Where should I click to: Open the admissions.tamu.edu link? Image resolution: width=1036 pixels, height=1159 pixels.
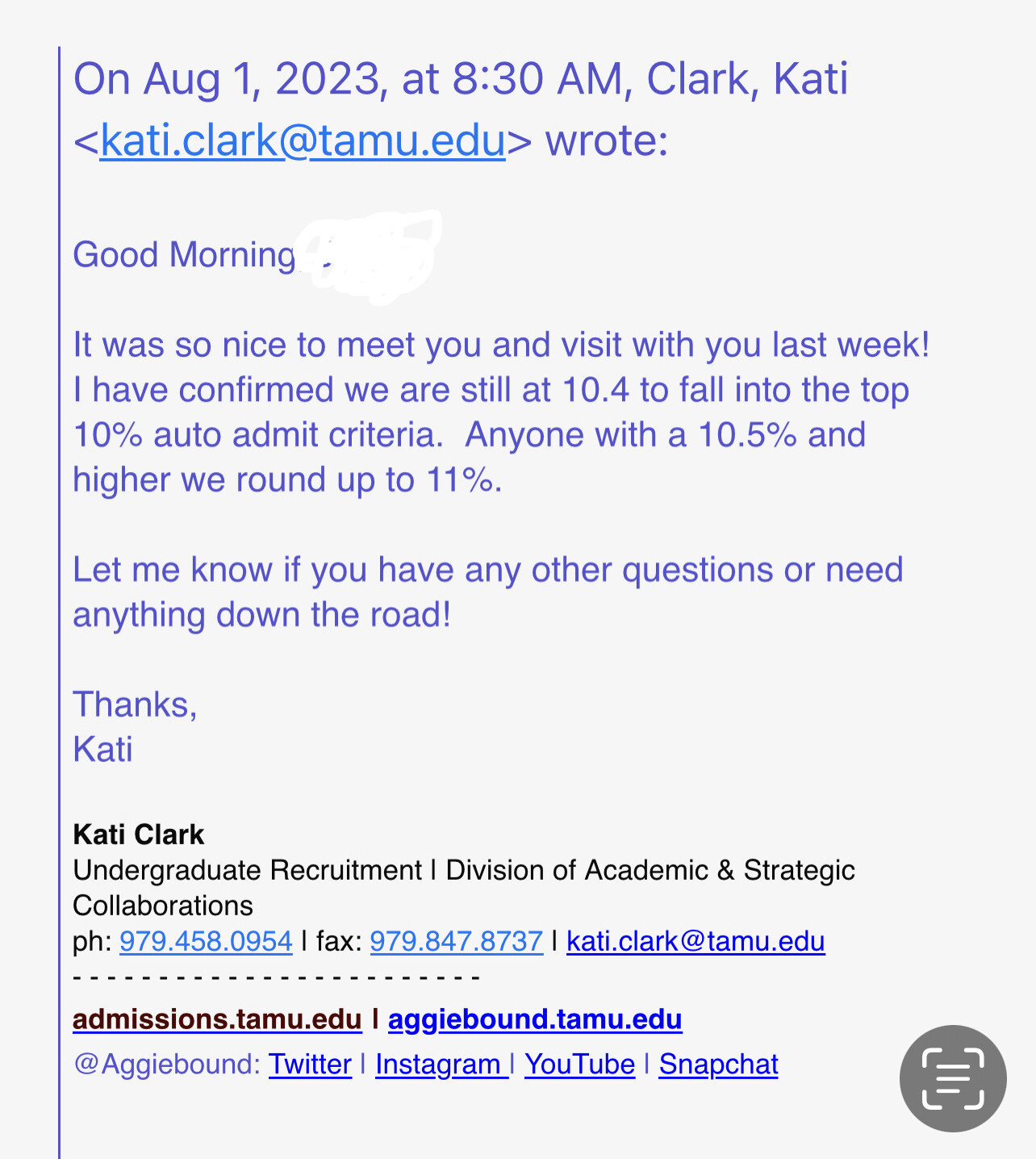tap(217, 1019)
